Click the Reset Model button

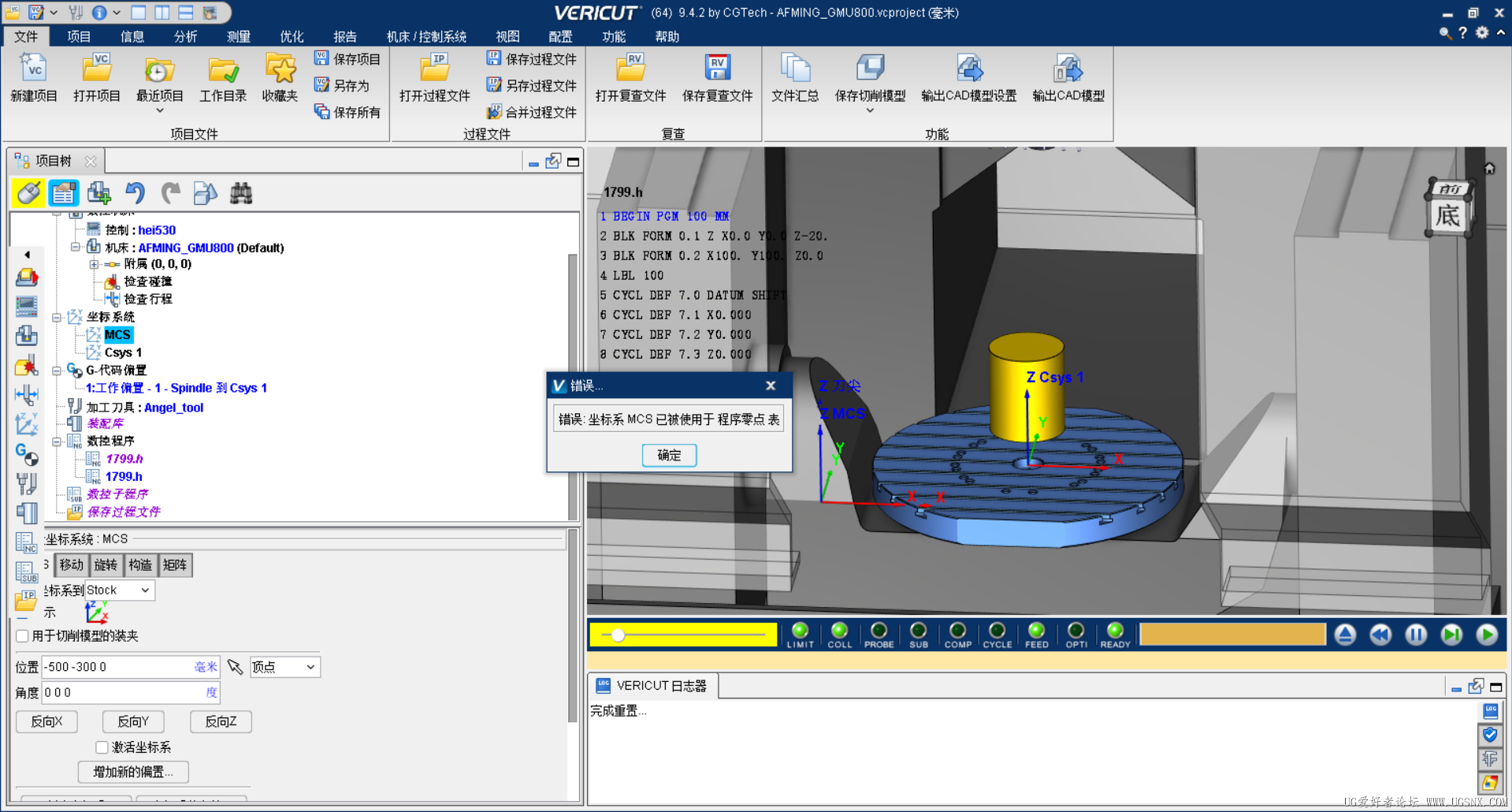point(1345,635)
